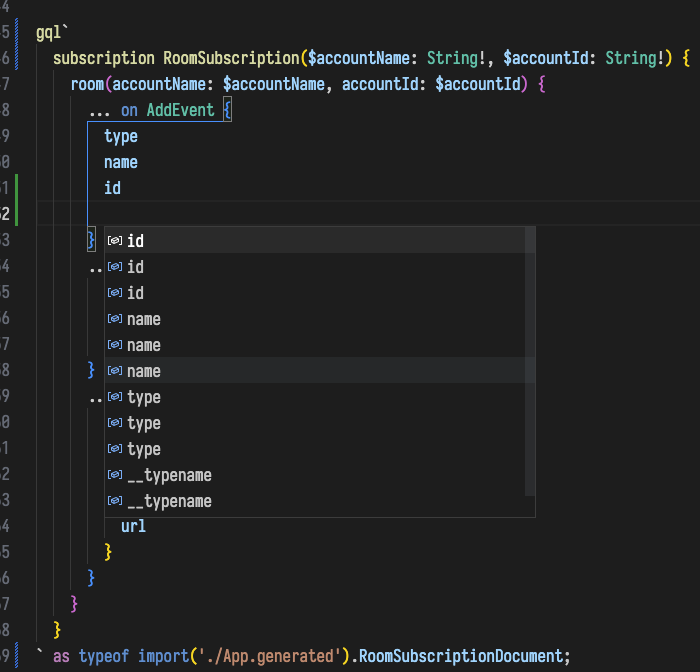This screenshot has width=700, height=672.
Task: Click the room field name
Action: (x=87, y=84)
